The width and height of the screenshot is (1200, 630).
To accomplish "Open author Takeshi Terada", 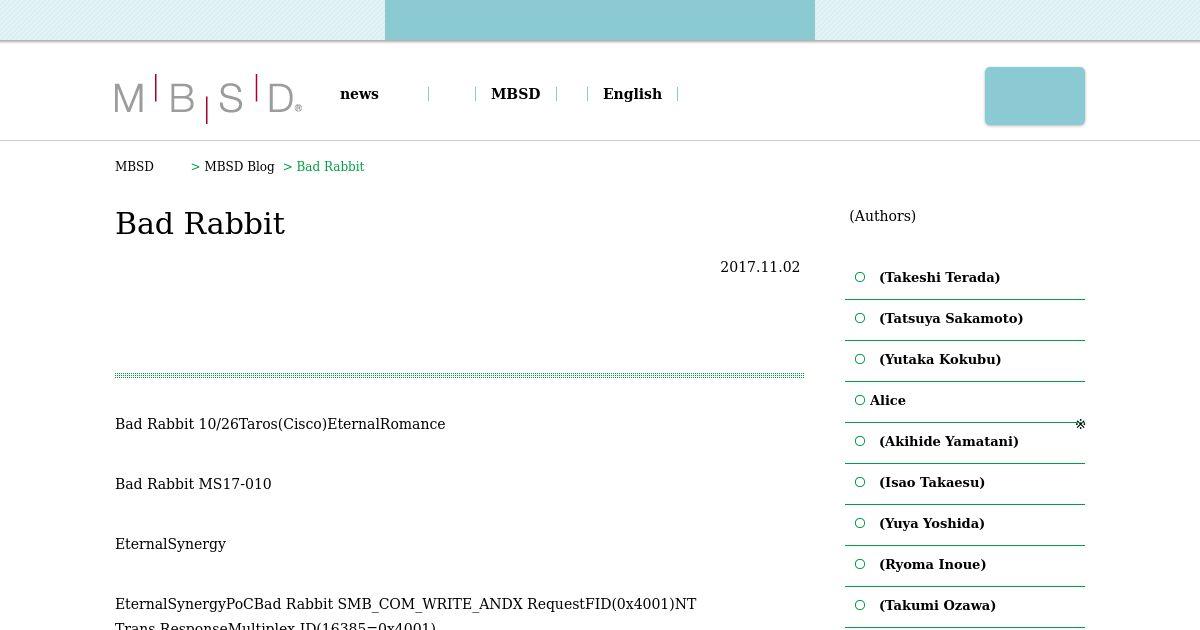I will (x=939, y=277).
